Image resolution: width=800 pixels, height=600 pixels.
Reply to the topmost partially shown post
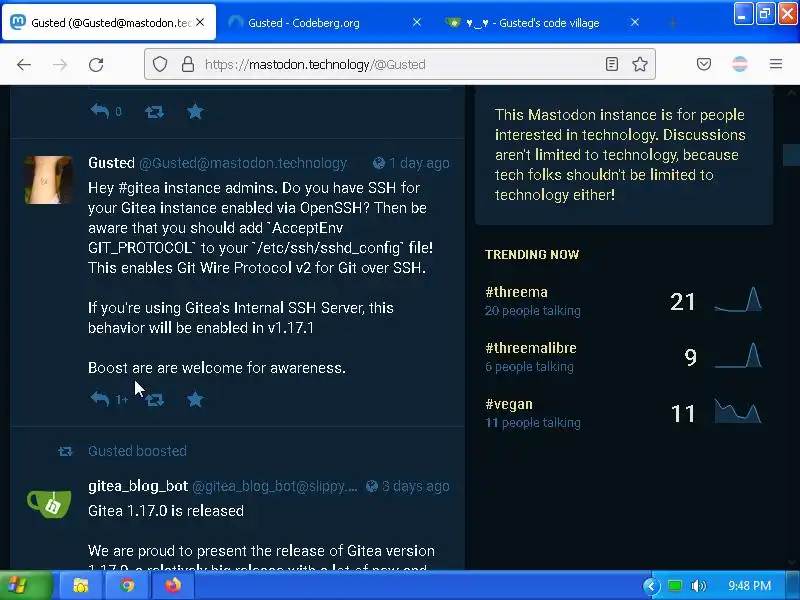[100, 111]
